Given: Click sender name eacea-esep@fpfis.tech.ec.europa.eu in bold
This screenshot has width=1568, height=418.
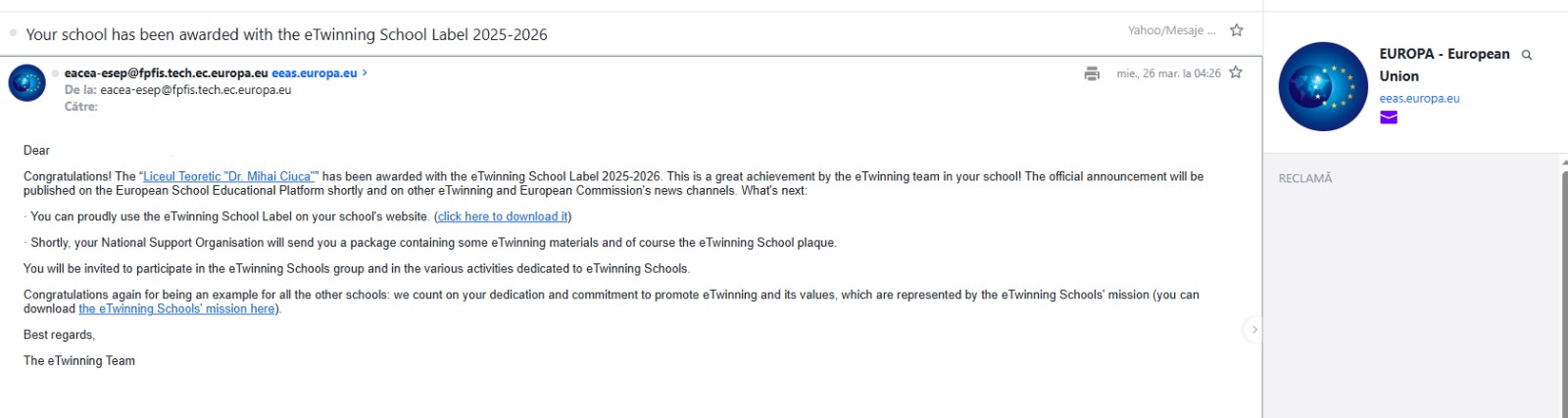Looking at the screenshot, I should pyautogui.click(x=166, y=72).
